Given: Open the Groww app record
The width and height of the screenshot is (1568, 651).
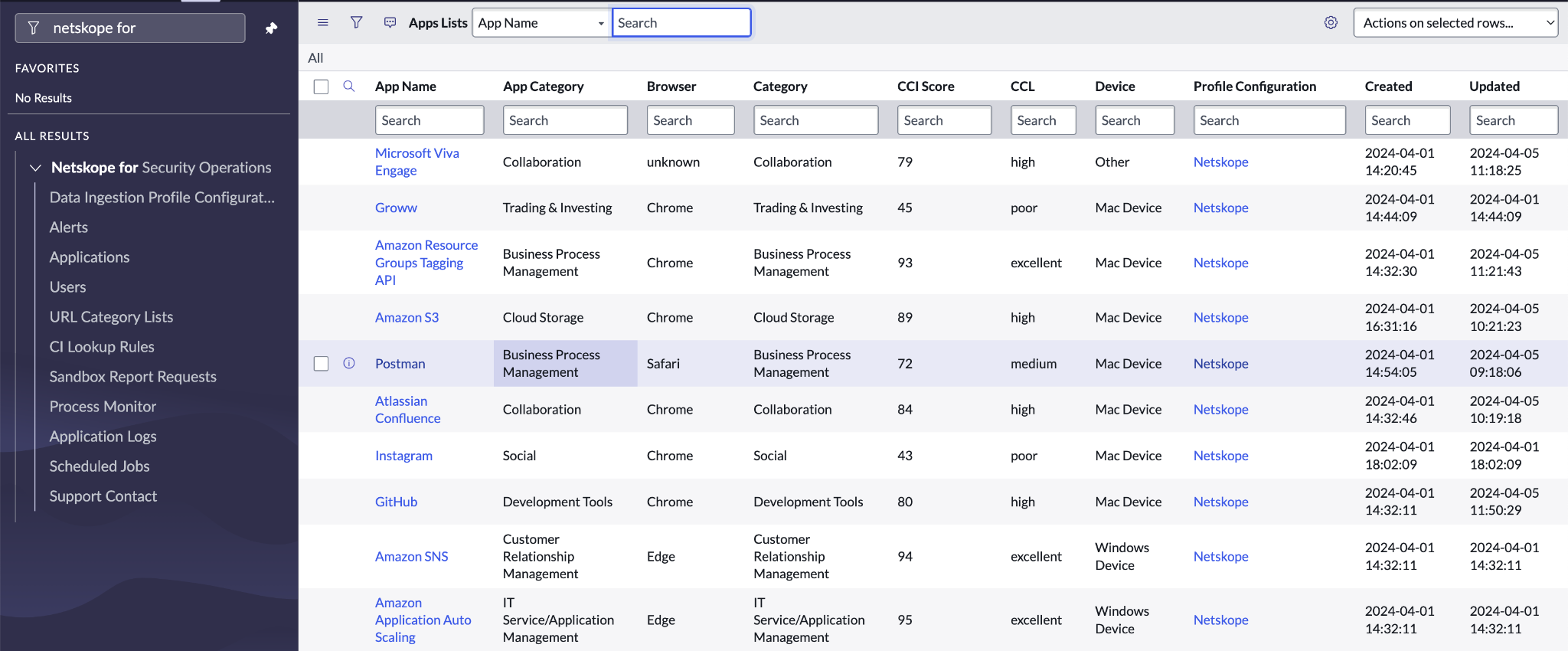Looking at the screenshot, I should (396, 208).
